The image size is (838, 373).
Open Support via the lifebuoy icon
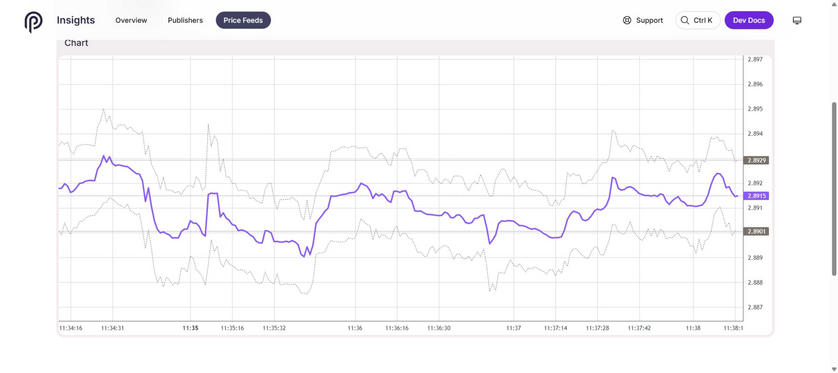pos(627,20)
